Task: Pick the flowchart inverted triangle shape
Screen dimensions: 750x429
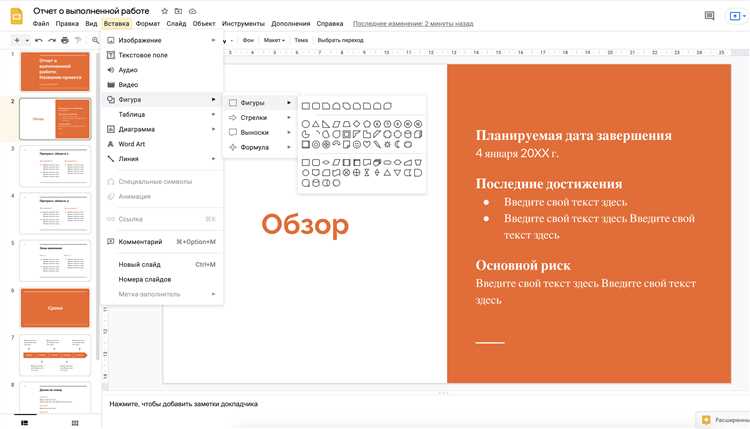Action: click(397, 173)
